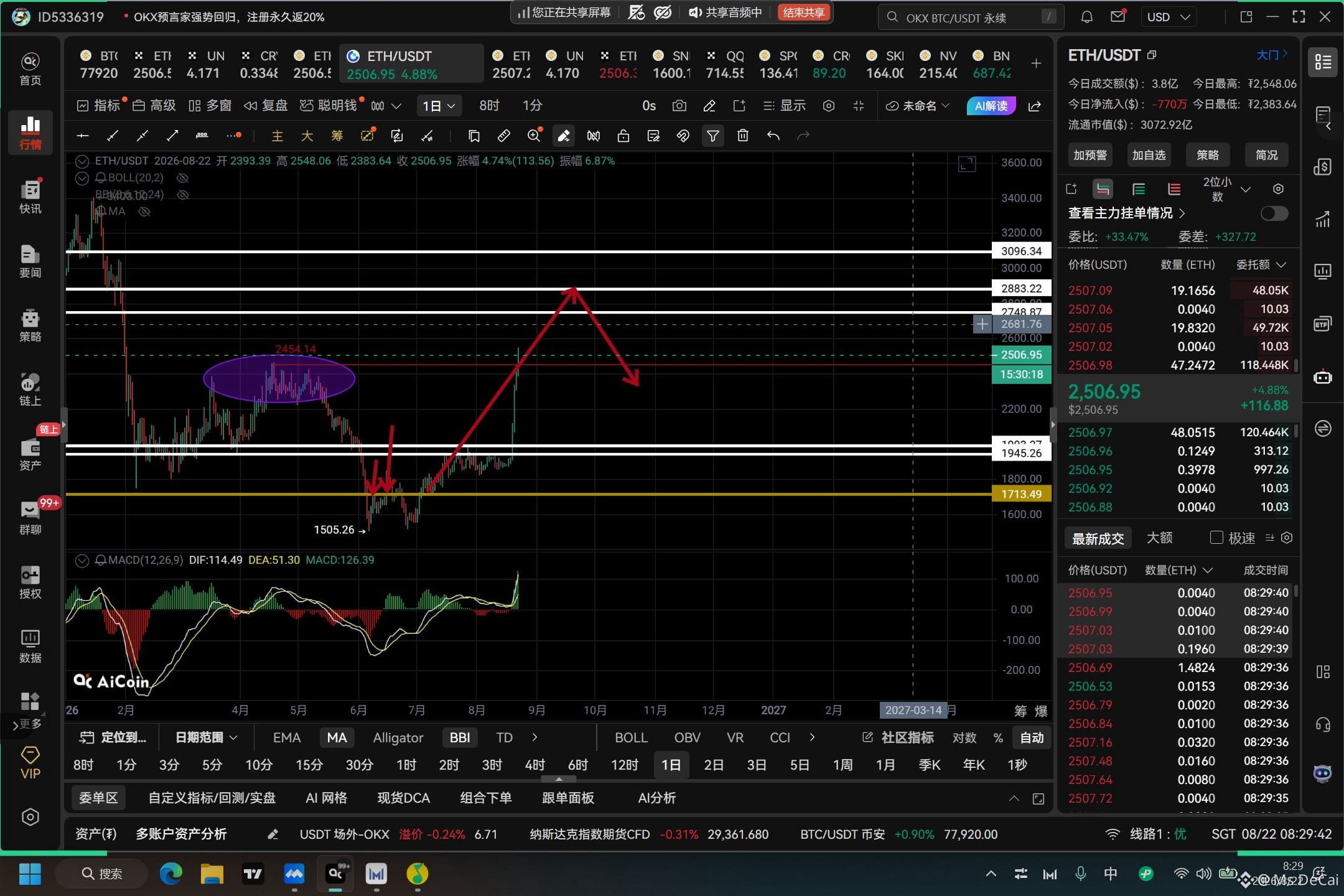
Task: Undo the last drawing action
Action: click(773, 136)
